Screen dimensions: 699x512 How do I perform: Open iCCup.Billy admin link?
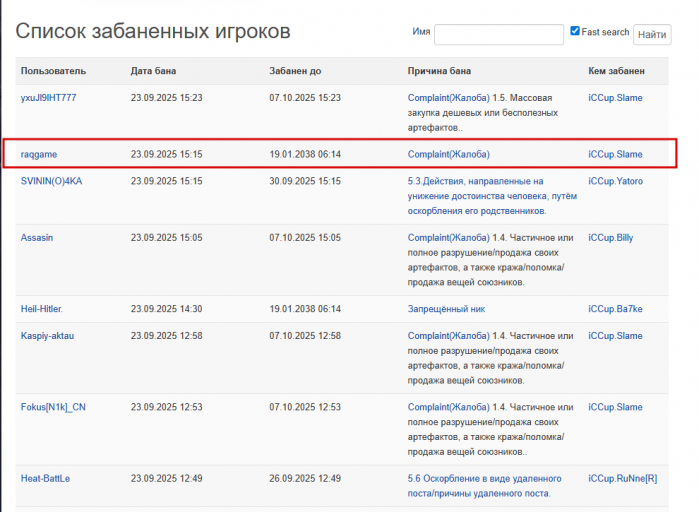610,238
